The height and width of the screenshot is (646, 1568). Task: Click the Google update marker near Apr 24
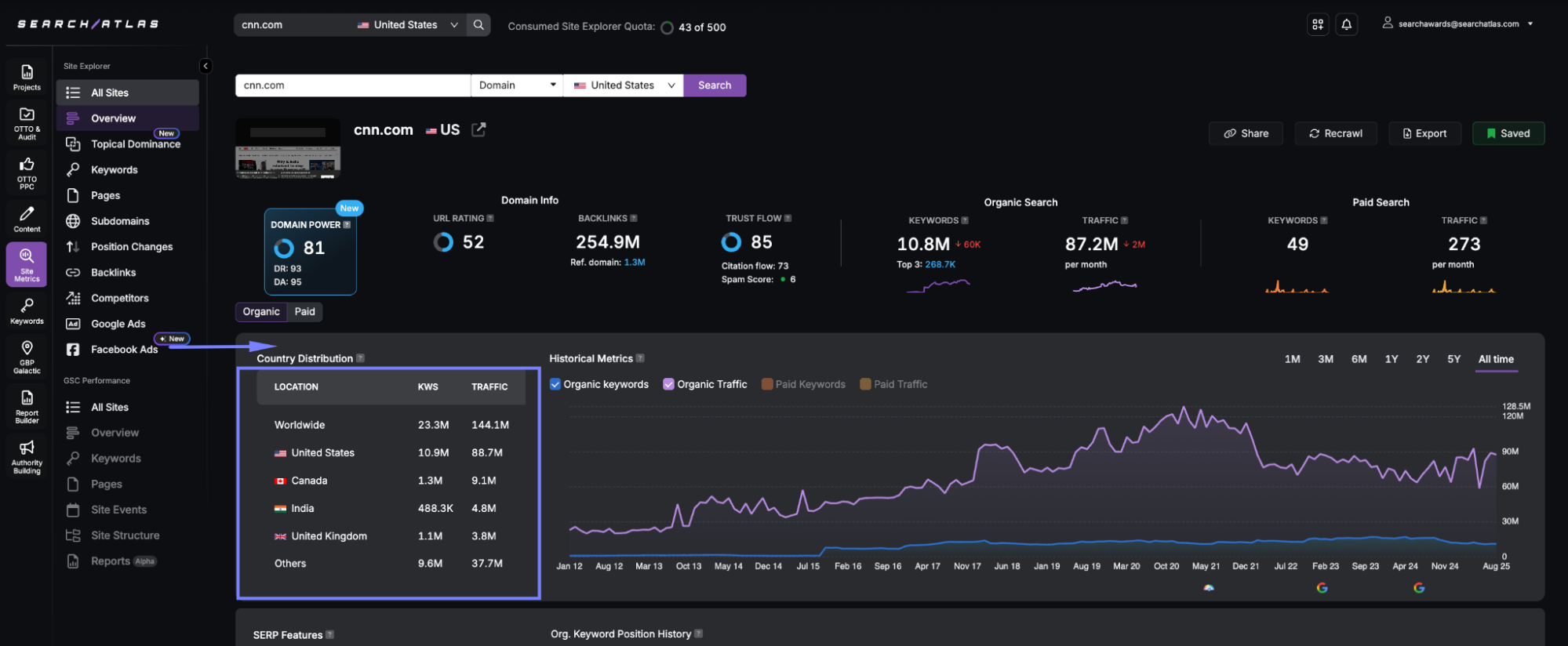[1419, 588]
